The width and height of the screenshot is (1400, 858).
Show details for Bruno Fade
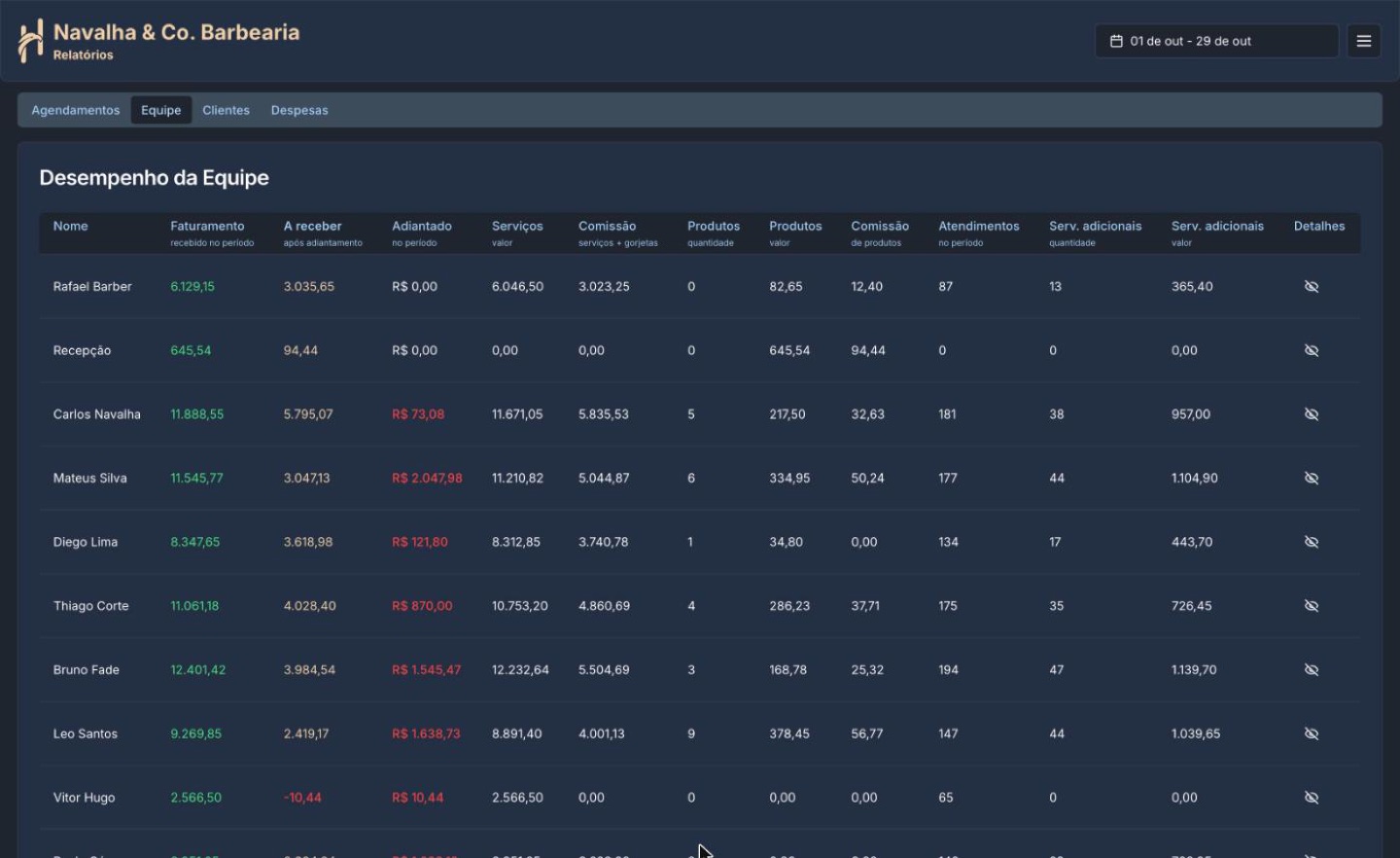[1312, 669]
